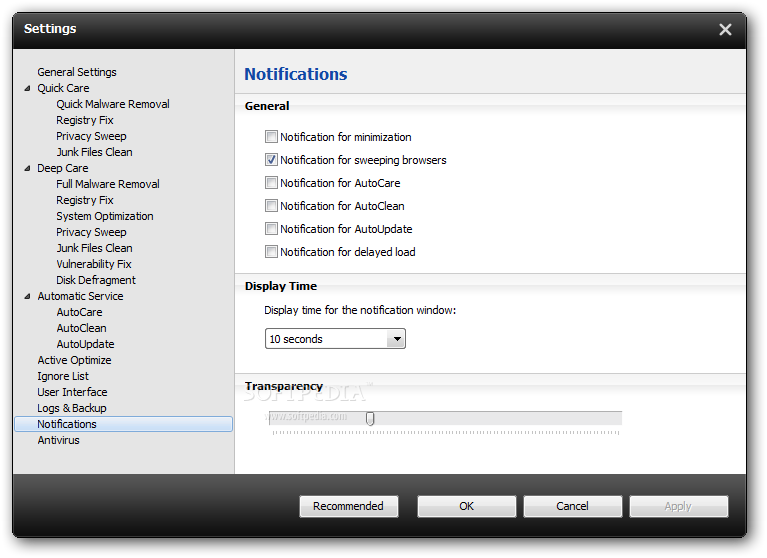The width and height of the screenshot is (767, 558).
Task: Select Junk Files Clean under Deep Care
Action: [94, 248]
